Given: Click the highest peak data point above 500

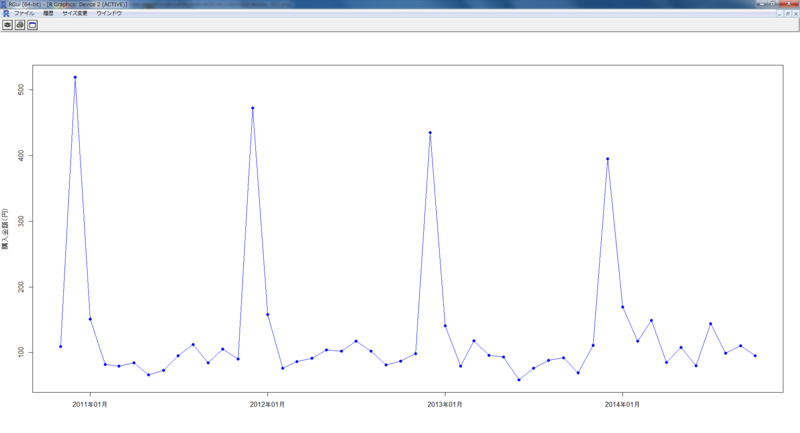Looking at the screenshot, I should click(x=75, y=78).
